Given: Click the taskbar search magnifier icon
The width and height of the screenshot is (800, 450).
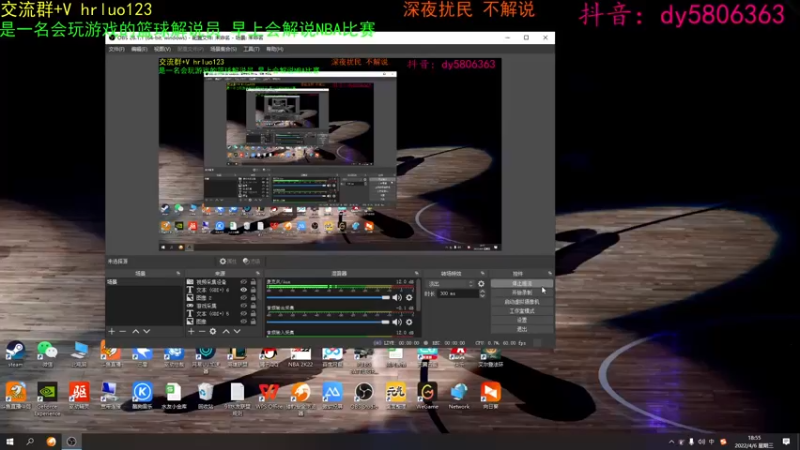Looking at the screenshot, I should coord(30,441).
